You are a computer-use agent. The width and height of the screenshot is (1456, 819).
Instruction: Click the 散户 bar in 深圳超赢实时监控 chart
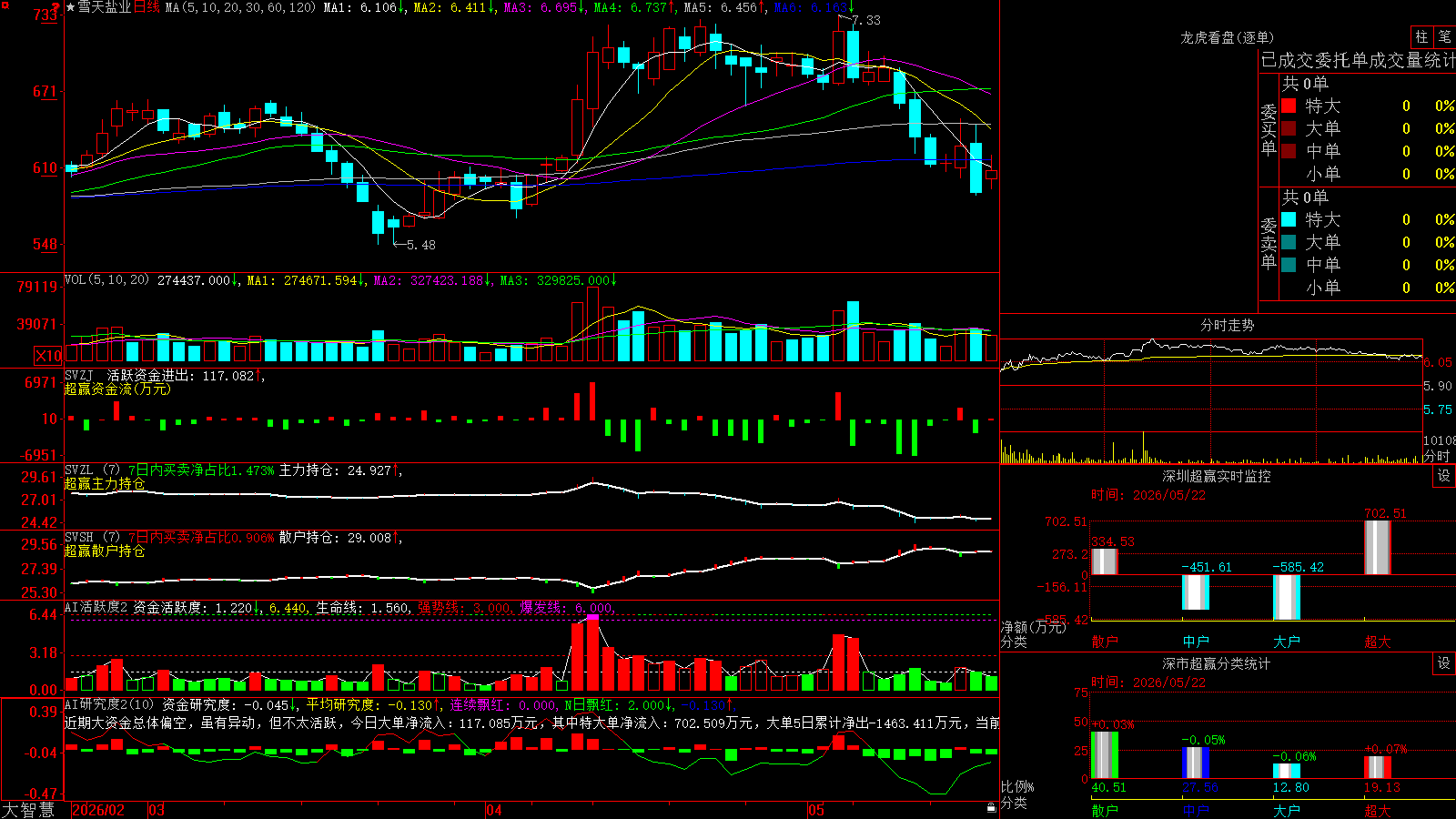pos(1105,561)
